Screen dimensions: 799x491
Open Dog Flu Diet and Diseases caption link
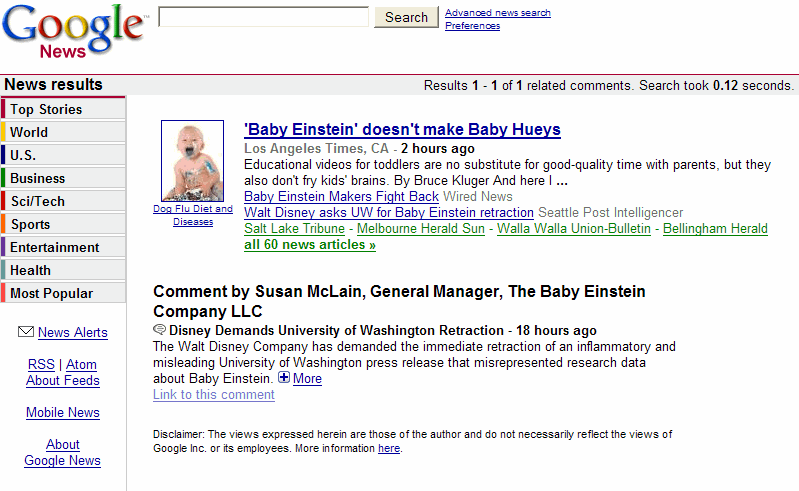click(x=193, y=215)
